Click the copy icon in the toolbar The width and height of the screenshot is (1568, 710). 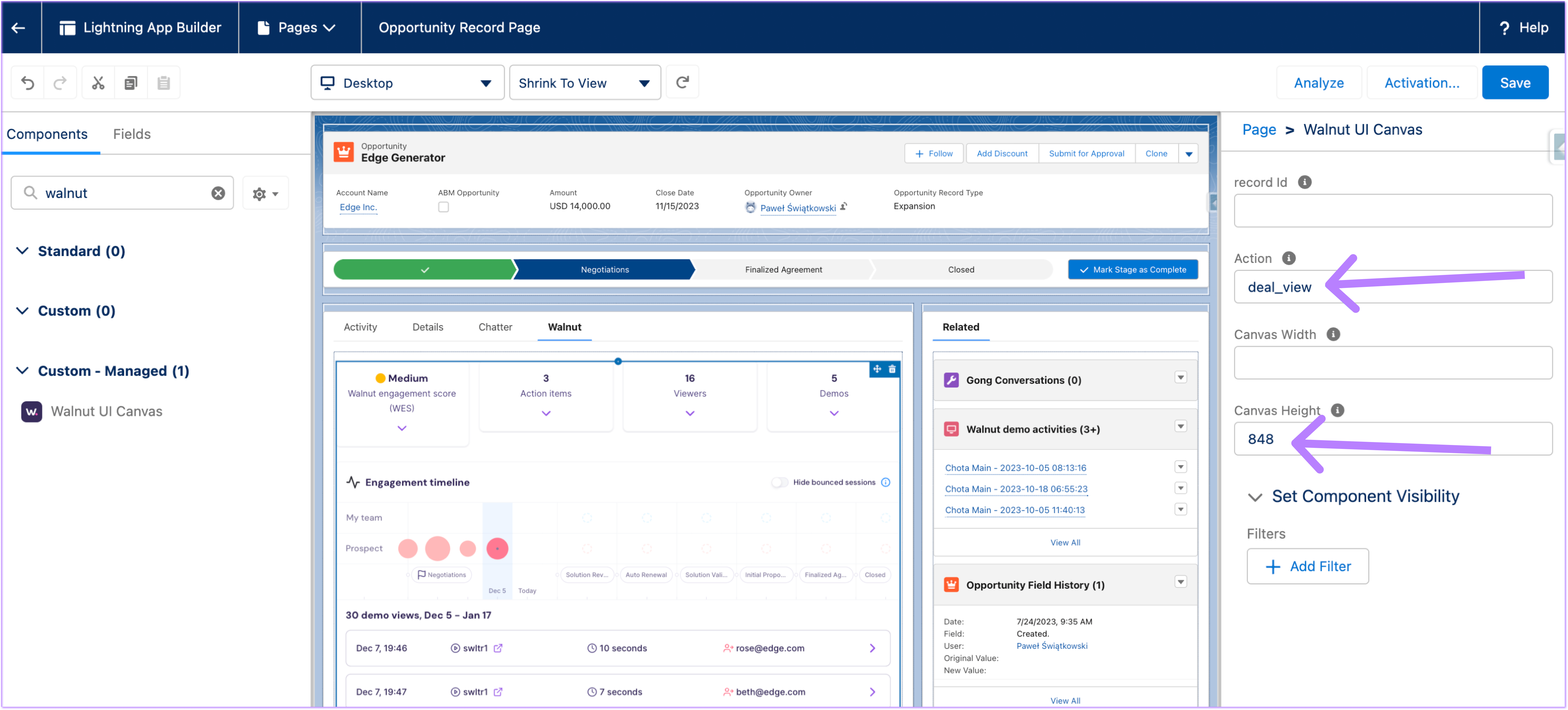[x=131, y=83]
